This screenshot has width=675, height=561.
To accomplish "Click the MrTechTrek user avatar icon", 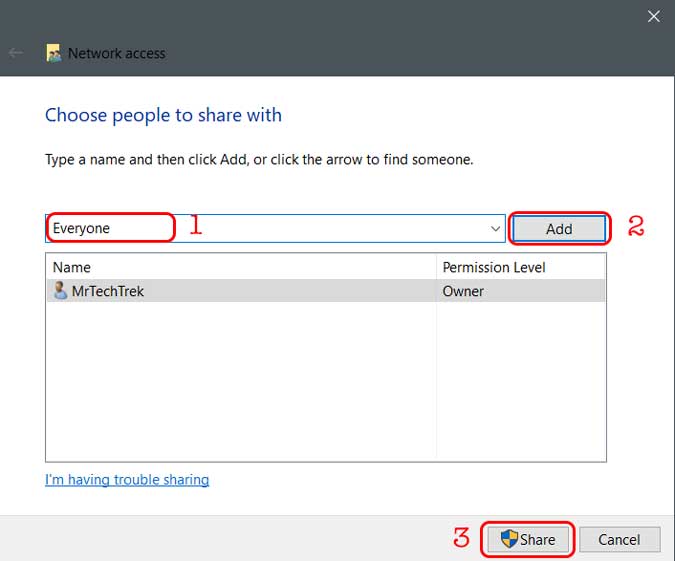I will 60,291.
